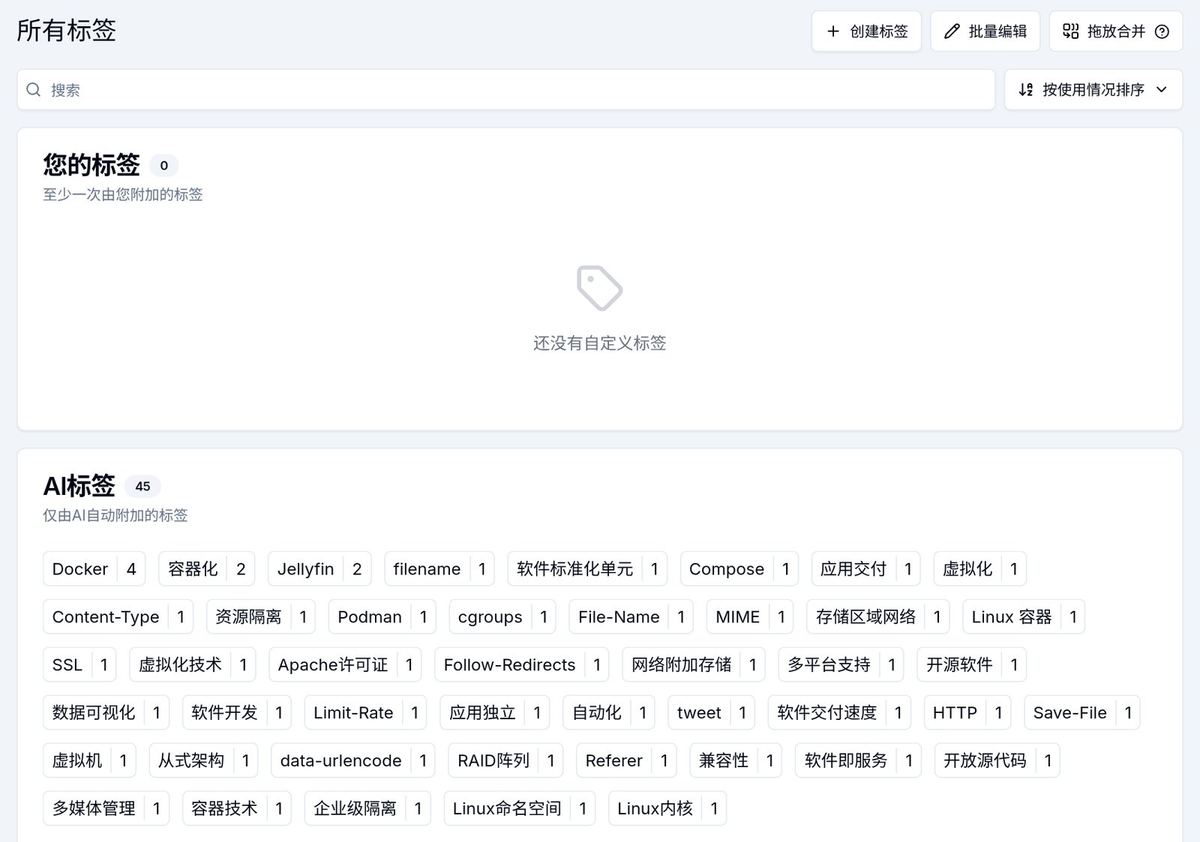Click the Follow-Redirects tag
Viewport: 1200px width, 842px height.
pyautogui.click(x=522, y=665)
